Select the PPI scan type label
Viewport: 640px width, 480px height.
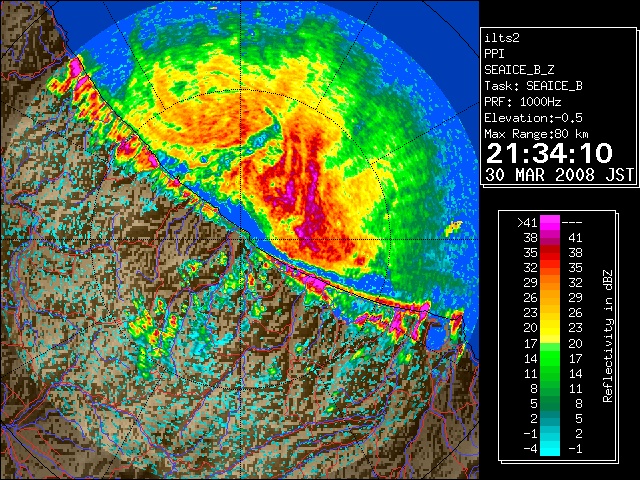pyautogui.click(x=494, y=54)
